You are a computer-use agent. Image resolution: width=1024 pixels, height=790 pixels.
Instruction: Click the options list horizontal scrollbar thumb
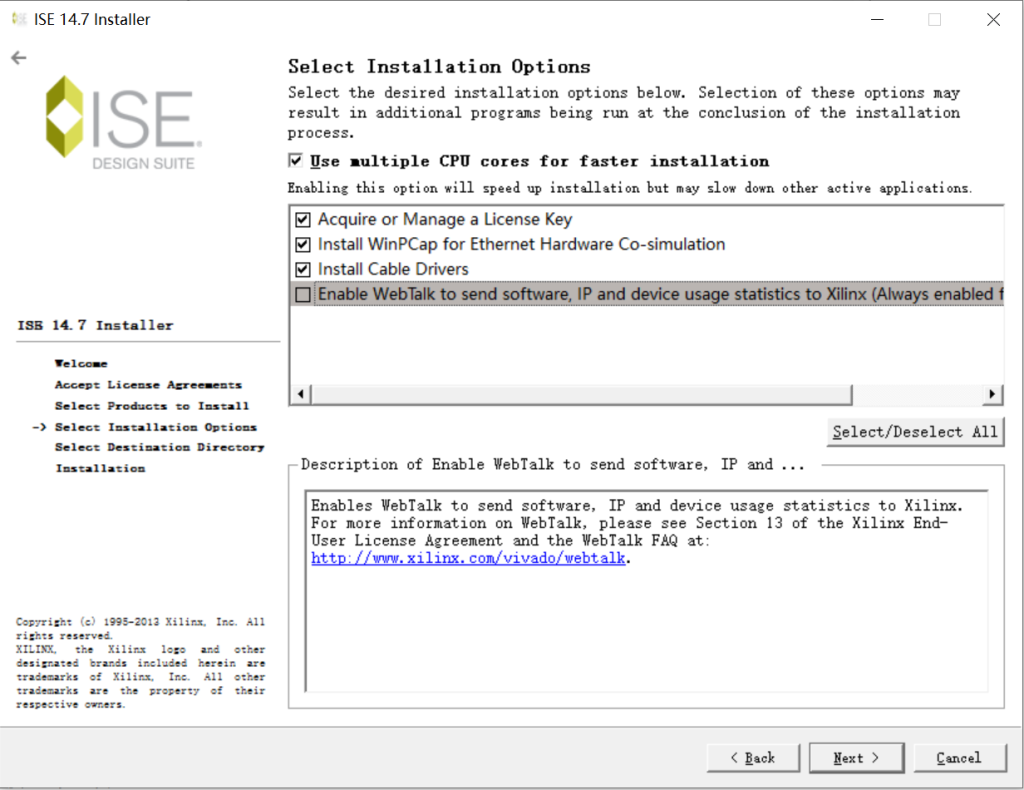click(580, 394)
